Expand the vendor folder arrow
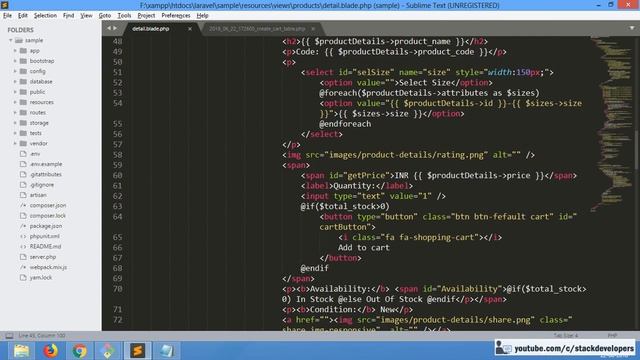 [x=15, y=143]
